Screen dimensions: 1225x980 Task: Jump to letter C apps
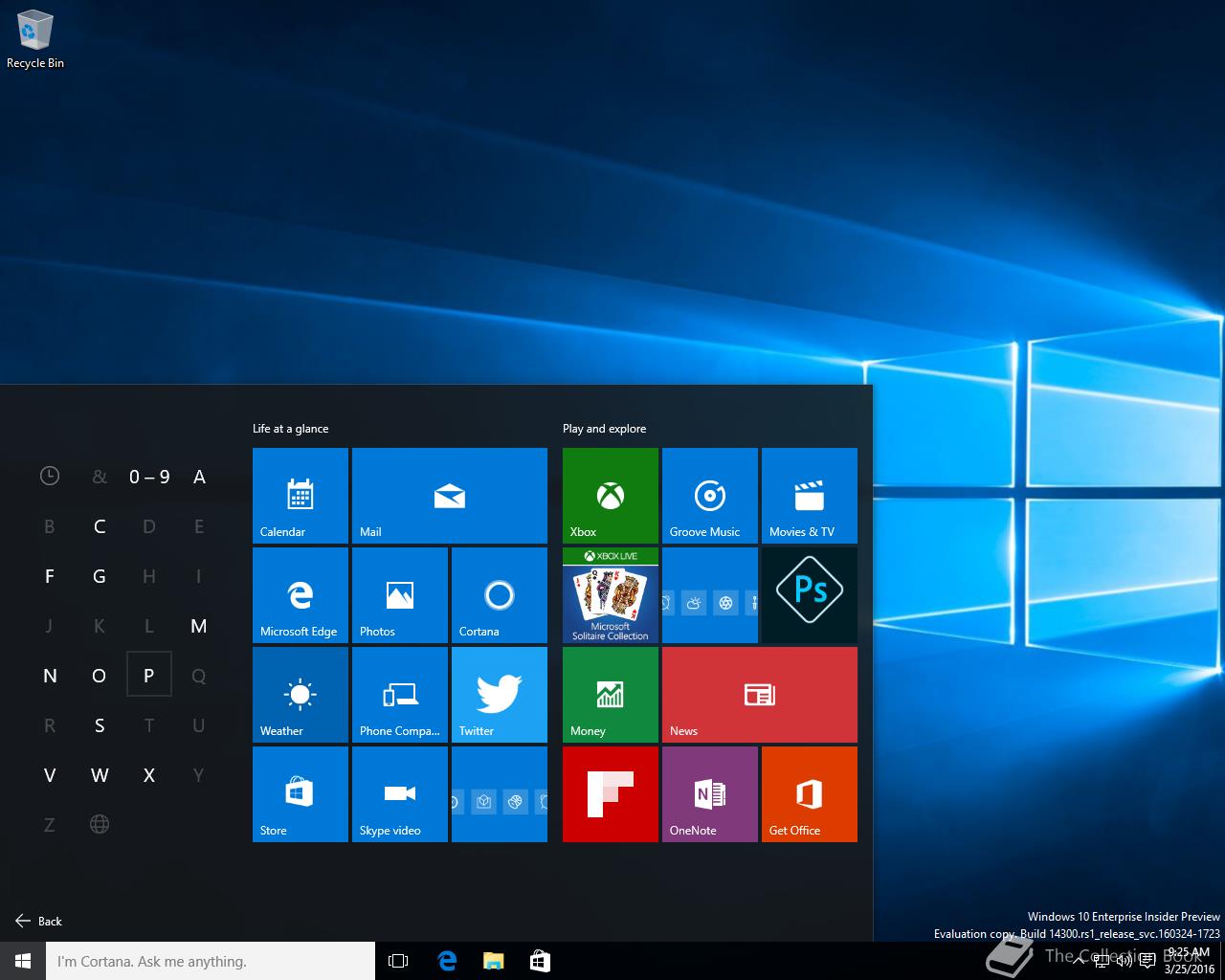[100, 526]
